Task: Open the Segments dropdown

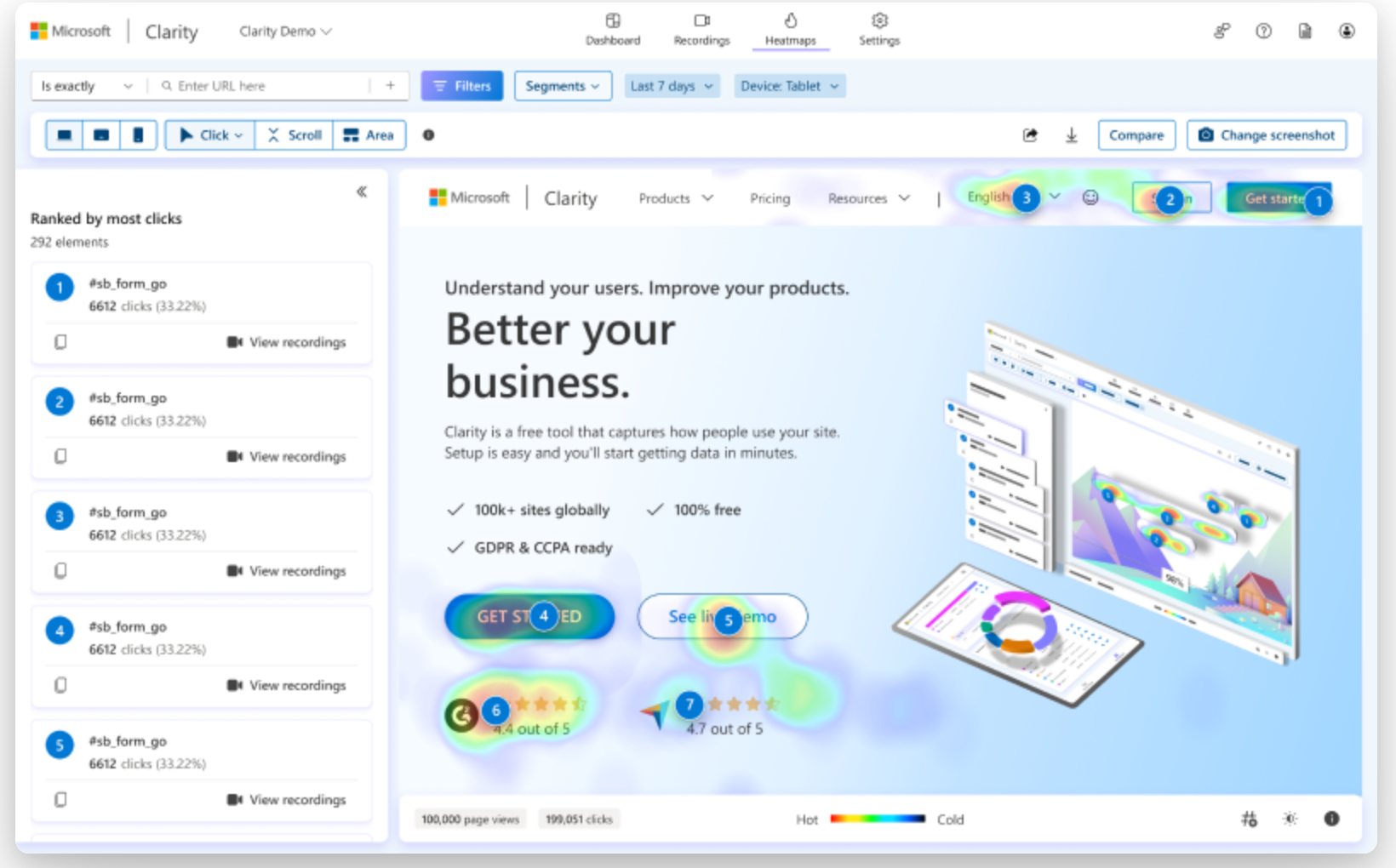Action: tap(563, 86)
